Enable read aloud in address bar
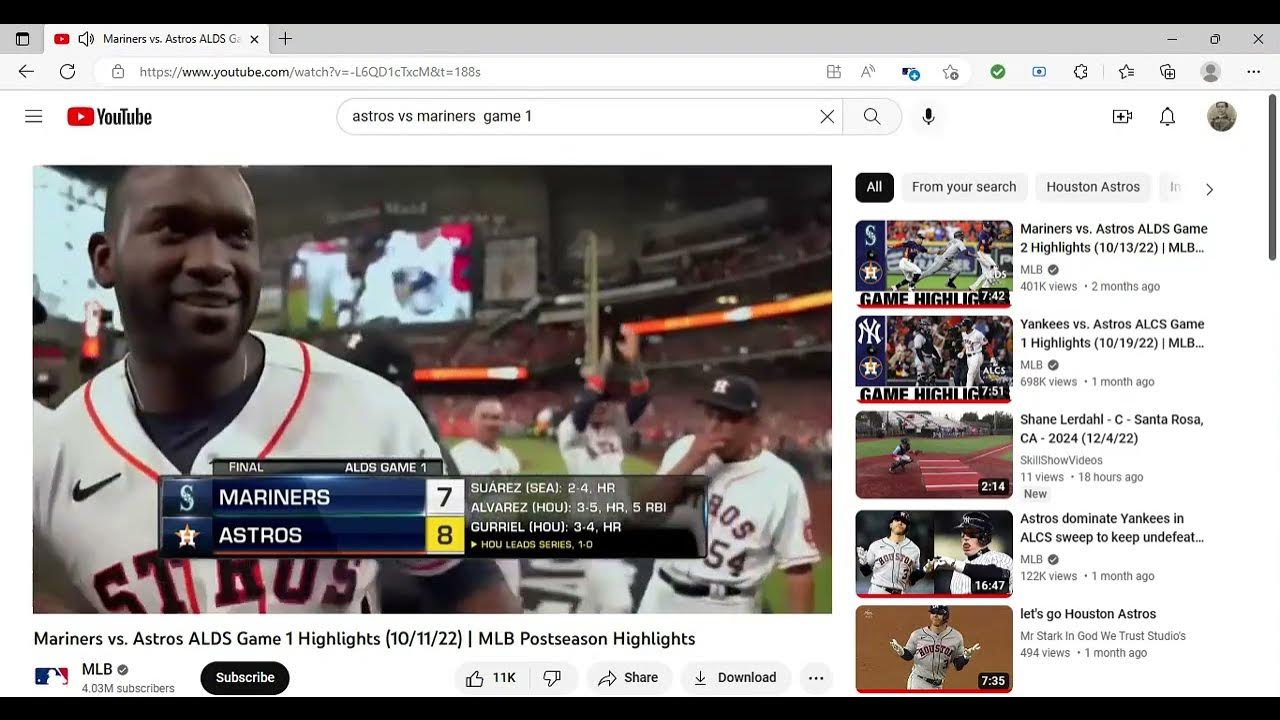Viewport: 1280px width, 720px height. click(868, 72)
